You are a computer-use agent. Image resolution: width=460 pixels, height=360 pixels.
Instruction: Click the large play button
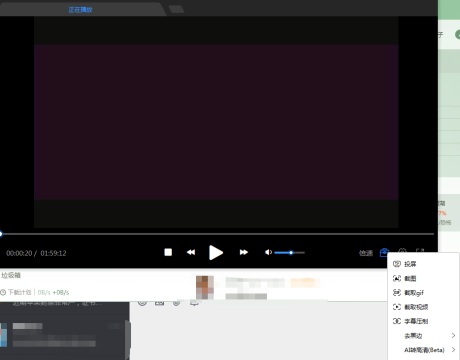click(x=216, y=253)
